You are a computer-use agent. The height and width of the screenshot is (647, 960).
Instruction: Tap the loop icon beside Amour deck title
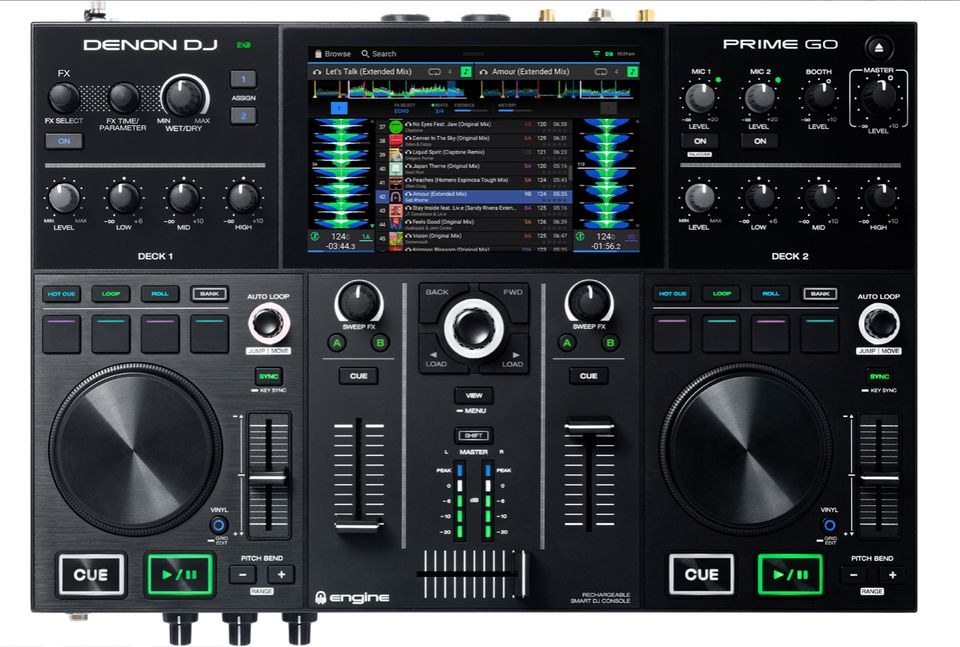601,72
